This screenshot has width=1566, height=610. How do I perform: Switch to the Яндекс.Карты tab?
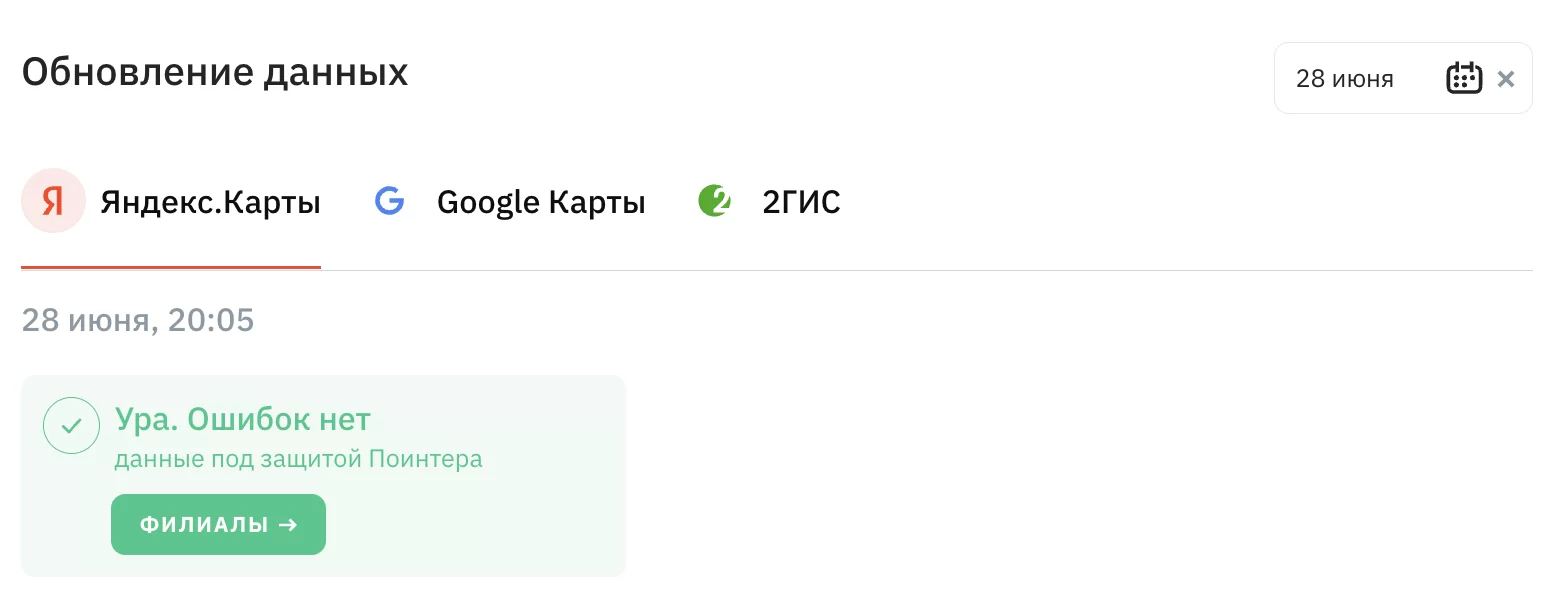(210, 203)
